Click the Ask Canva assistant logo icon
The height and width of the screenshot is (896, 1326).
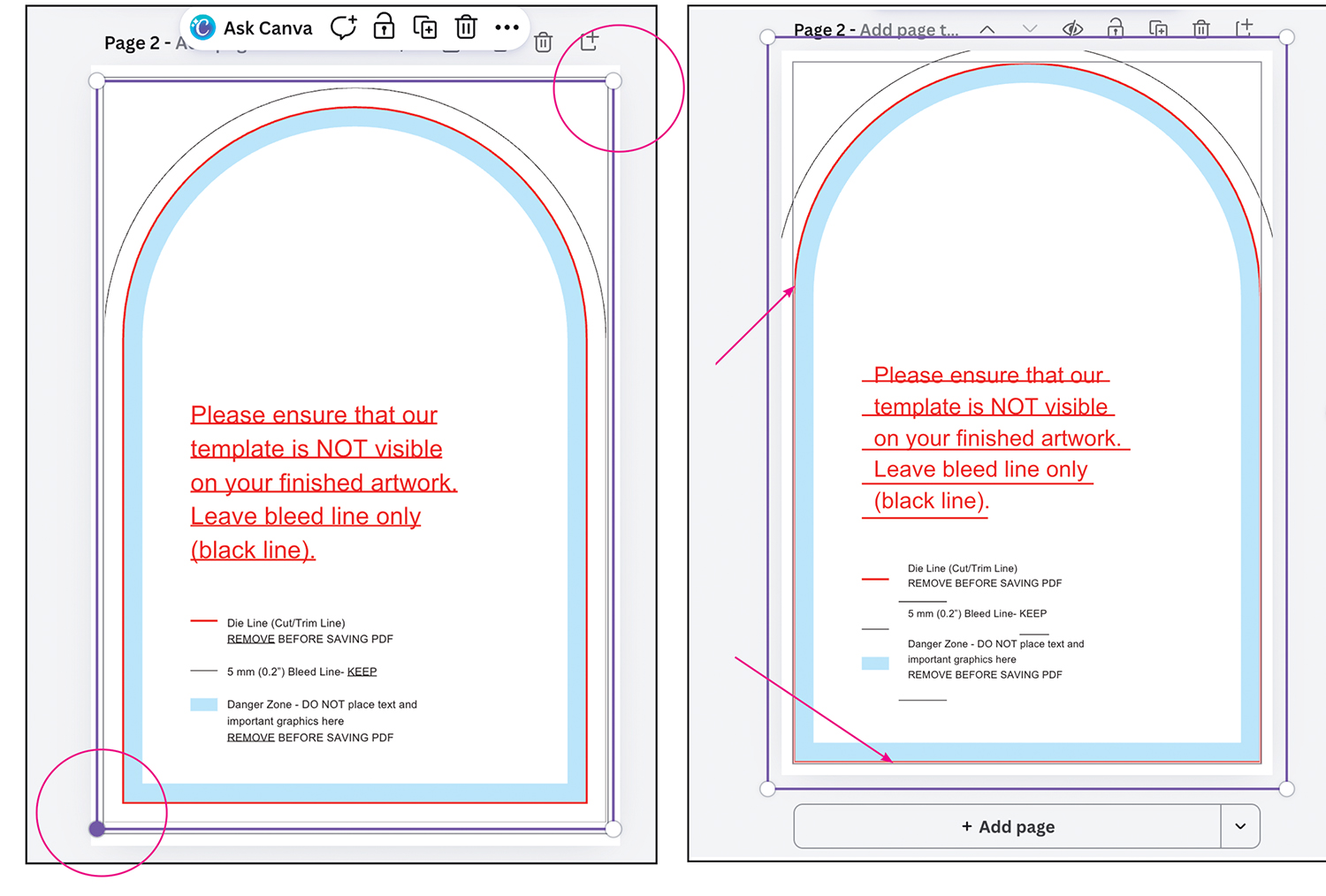point(203,28)
